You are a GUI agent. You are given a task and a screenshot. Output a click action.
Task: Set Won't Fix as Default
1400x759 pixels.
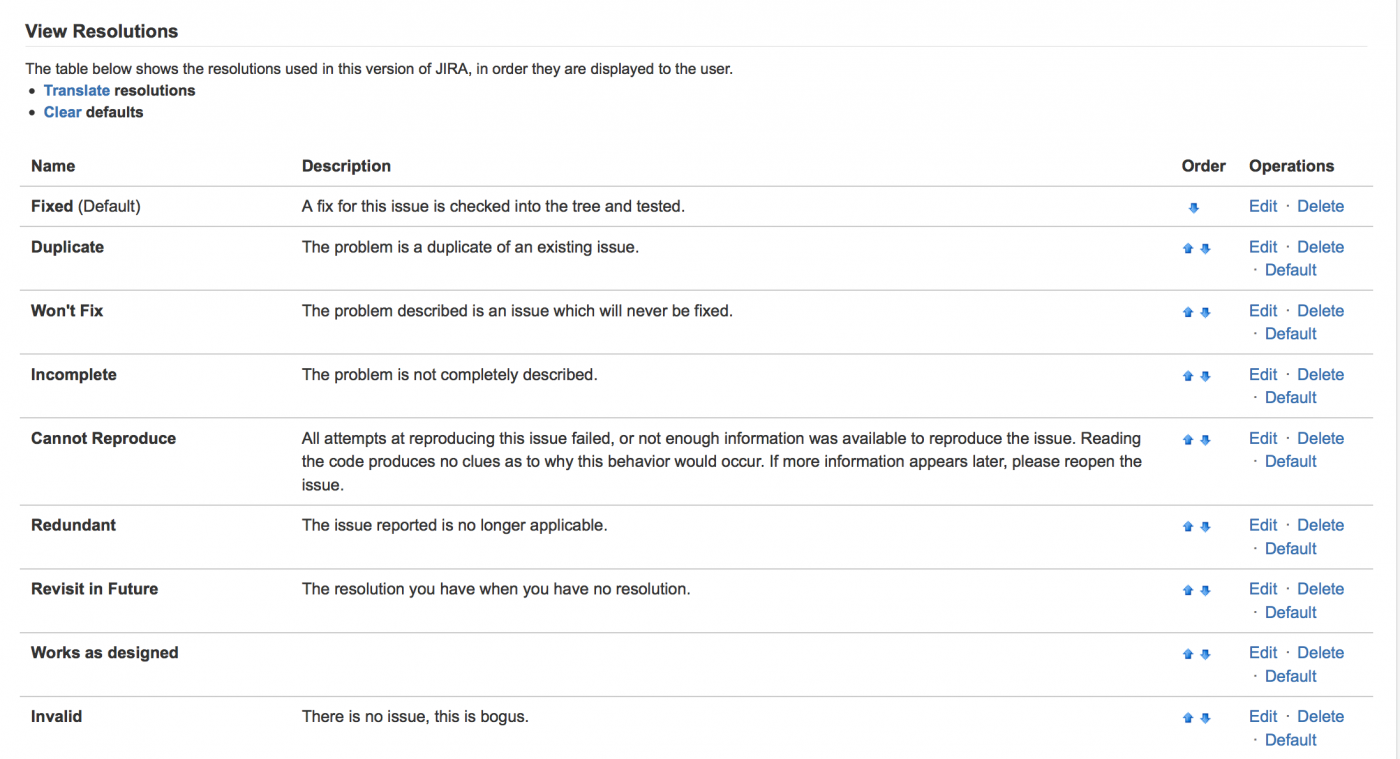[1290, 333]
